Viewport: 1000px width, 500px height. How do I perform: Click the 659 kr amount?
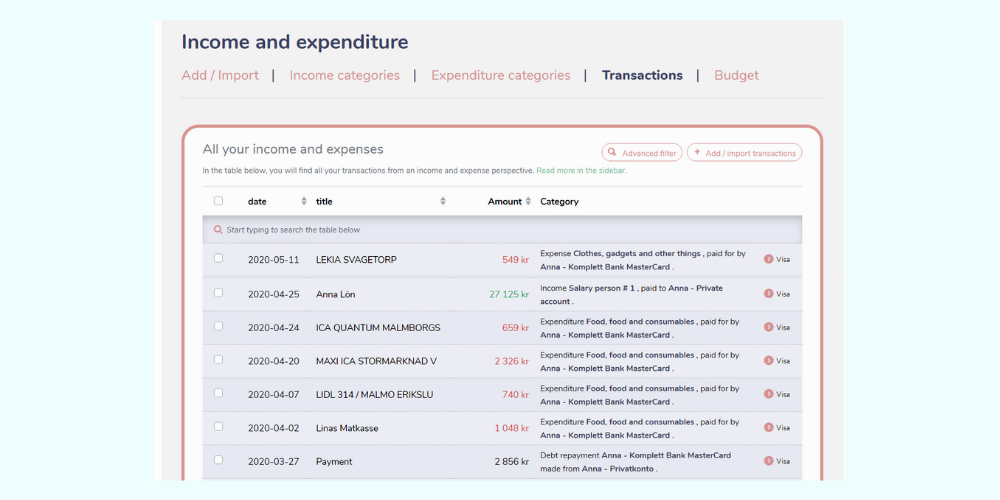[x=515, y=328]
